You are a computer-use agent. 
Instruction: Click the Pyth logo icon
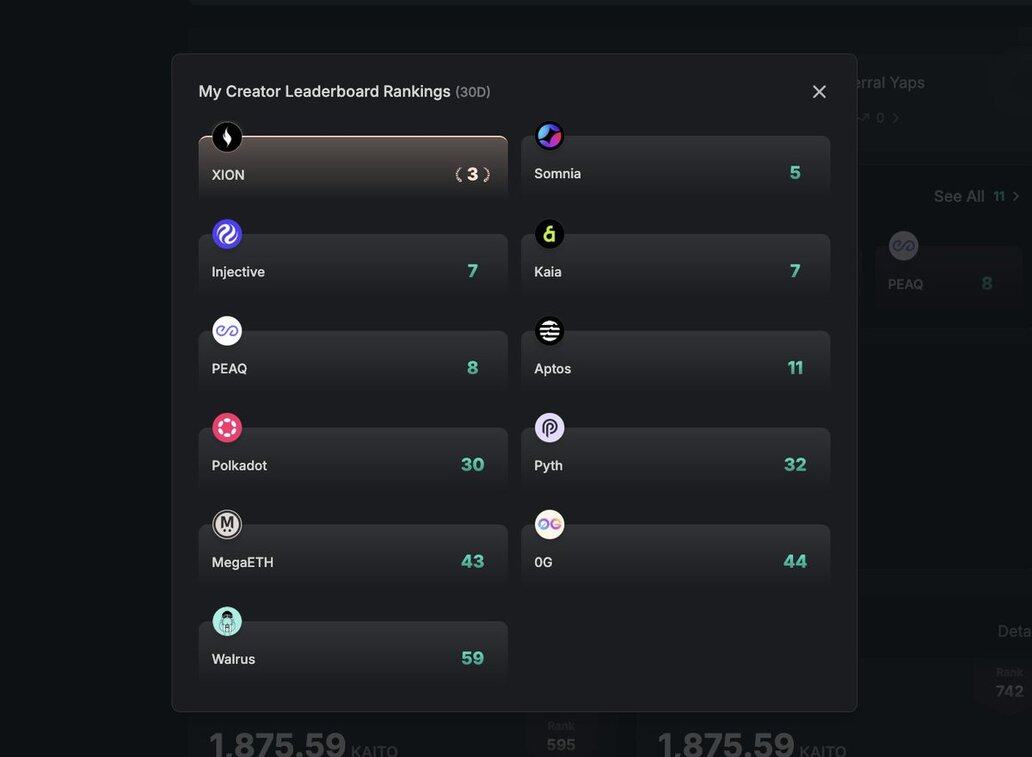click(x=549, y=428)
